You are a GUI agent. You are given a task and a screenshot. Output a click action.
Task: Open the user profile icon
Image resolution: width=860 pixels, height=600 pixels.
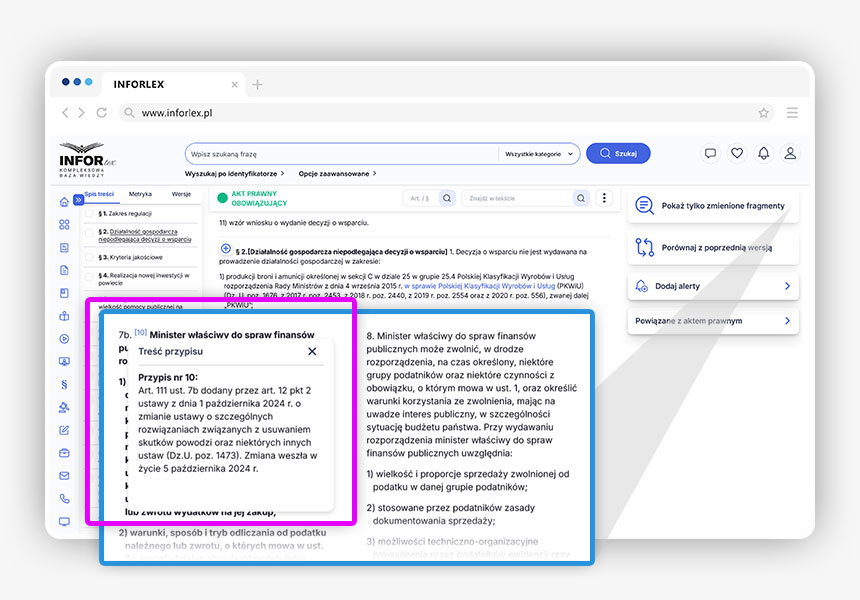pos(790,153)
